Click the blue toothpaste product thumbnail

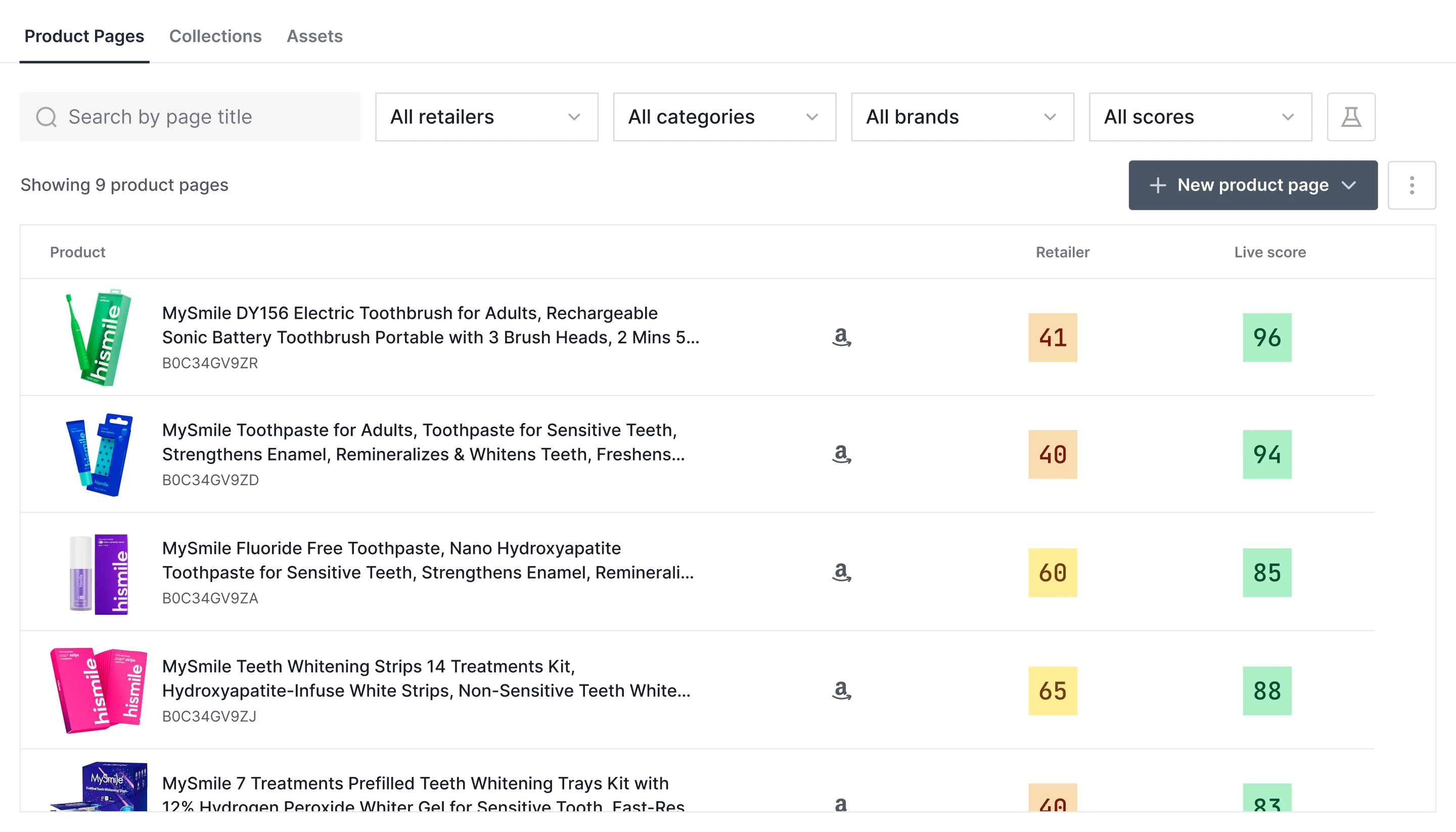click(x=99, y=454)
